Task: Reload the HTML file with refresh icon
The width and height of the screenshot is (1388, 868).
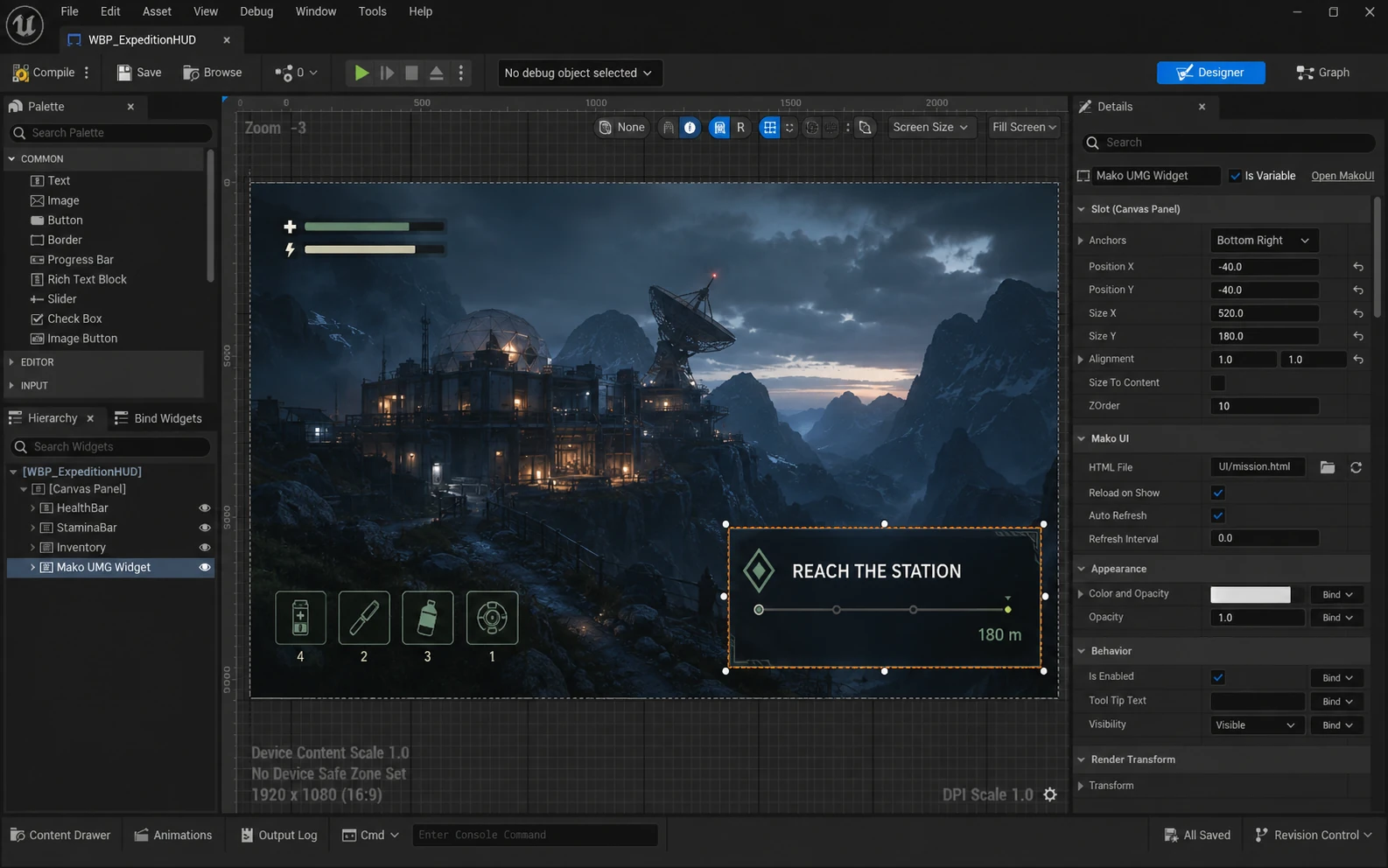Action: [1356, 467]
